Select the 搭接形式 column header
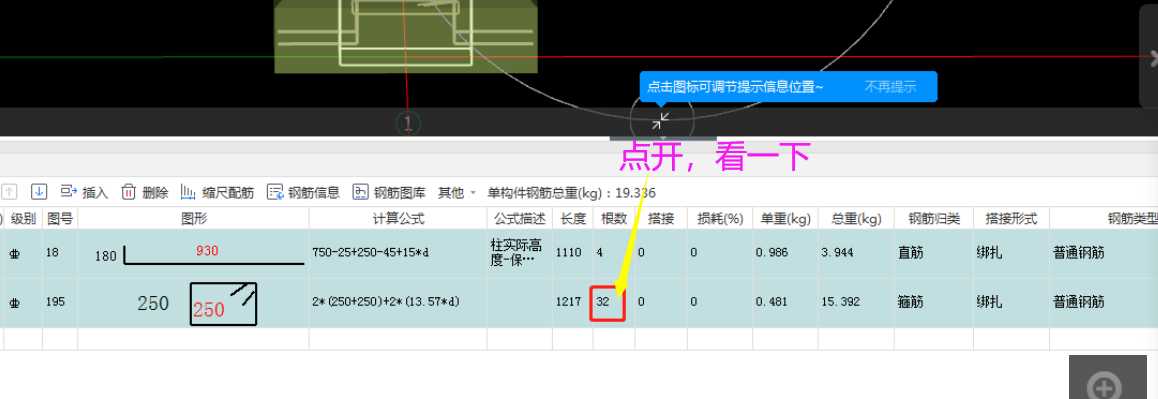1158x399 pixels. (1011, 218)
